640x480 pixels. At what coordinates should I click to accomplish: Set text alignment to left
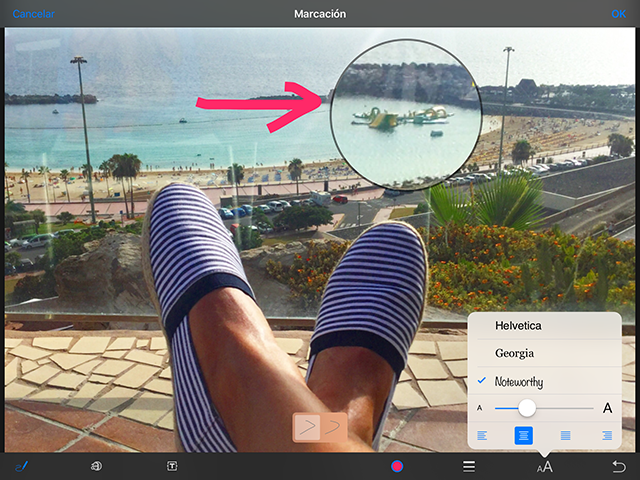pyautogui.click(x=482, y=436)
